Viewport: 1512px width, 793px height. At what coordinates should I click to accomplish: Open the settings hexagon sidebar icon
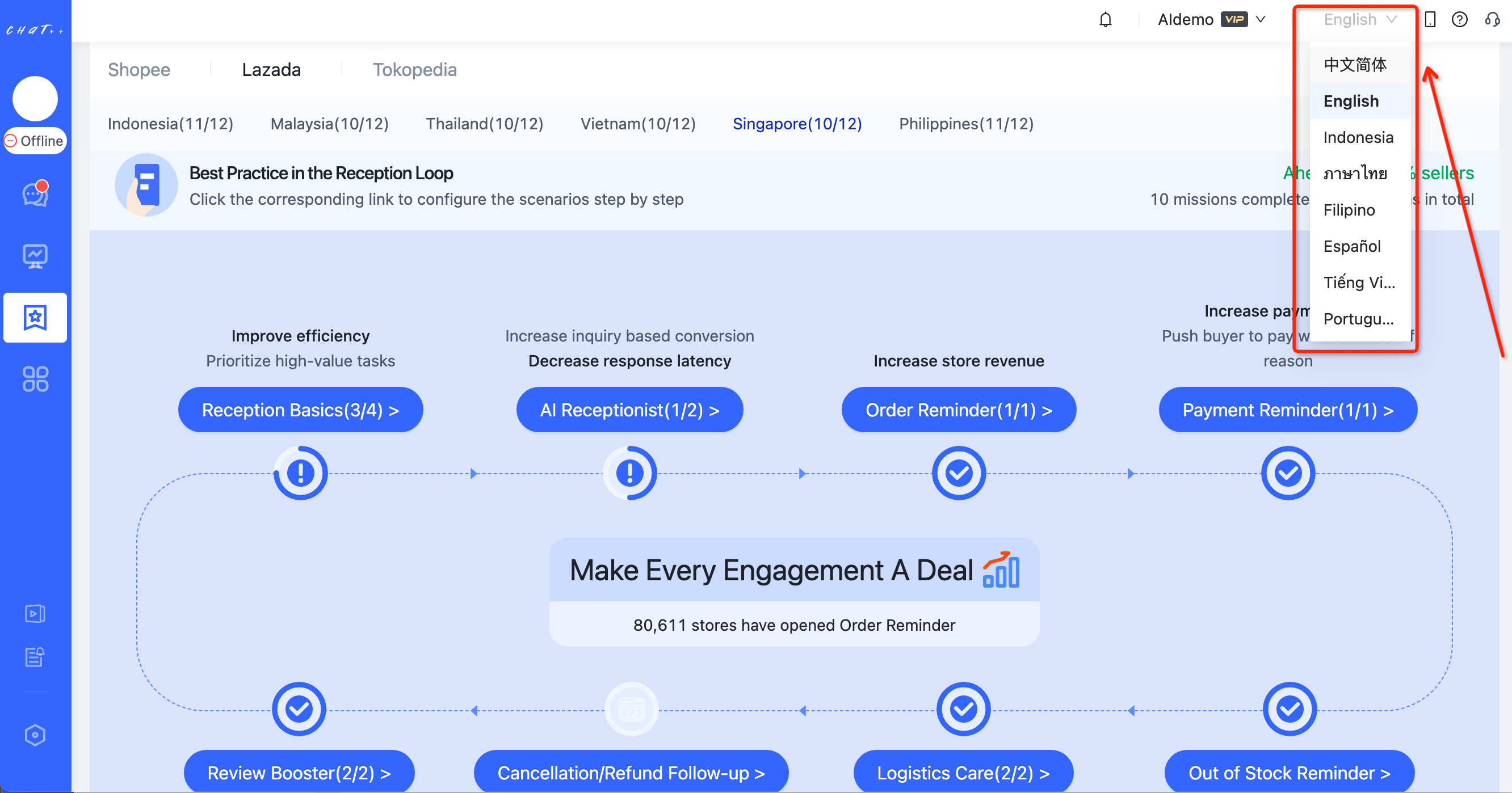(x=35, y=735)
